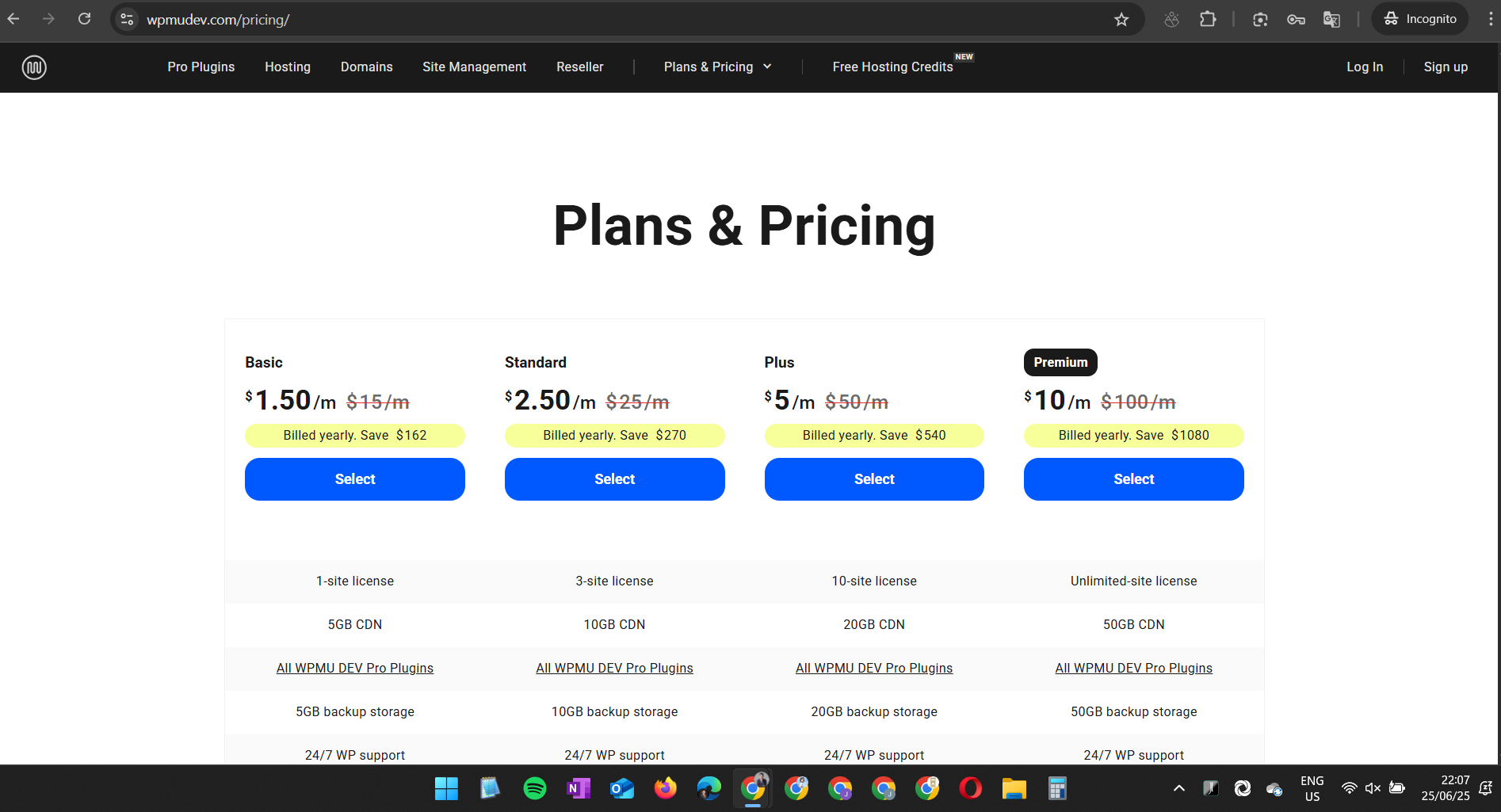
Task: Select the Plus plan
Action: 874,479
